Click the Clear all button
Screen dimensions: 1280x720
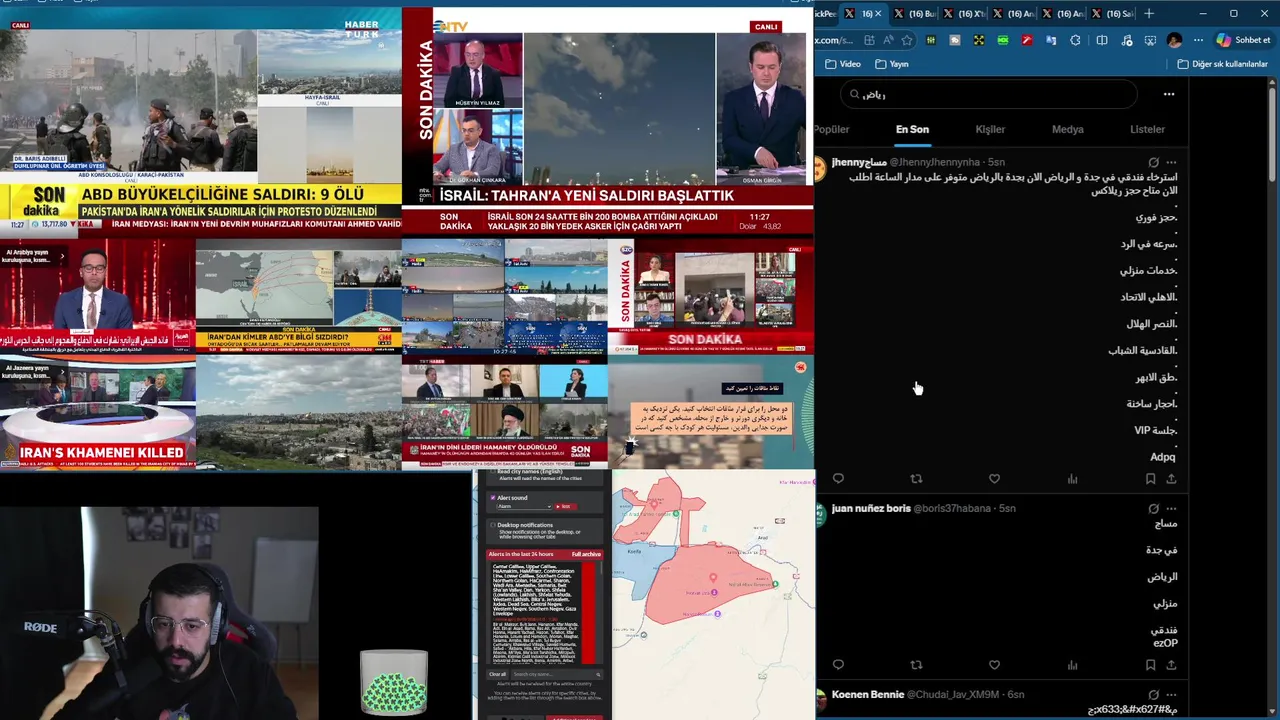click(x=498, y=674)
